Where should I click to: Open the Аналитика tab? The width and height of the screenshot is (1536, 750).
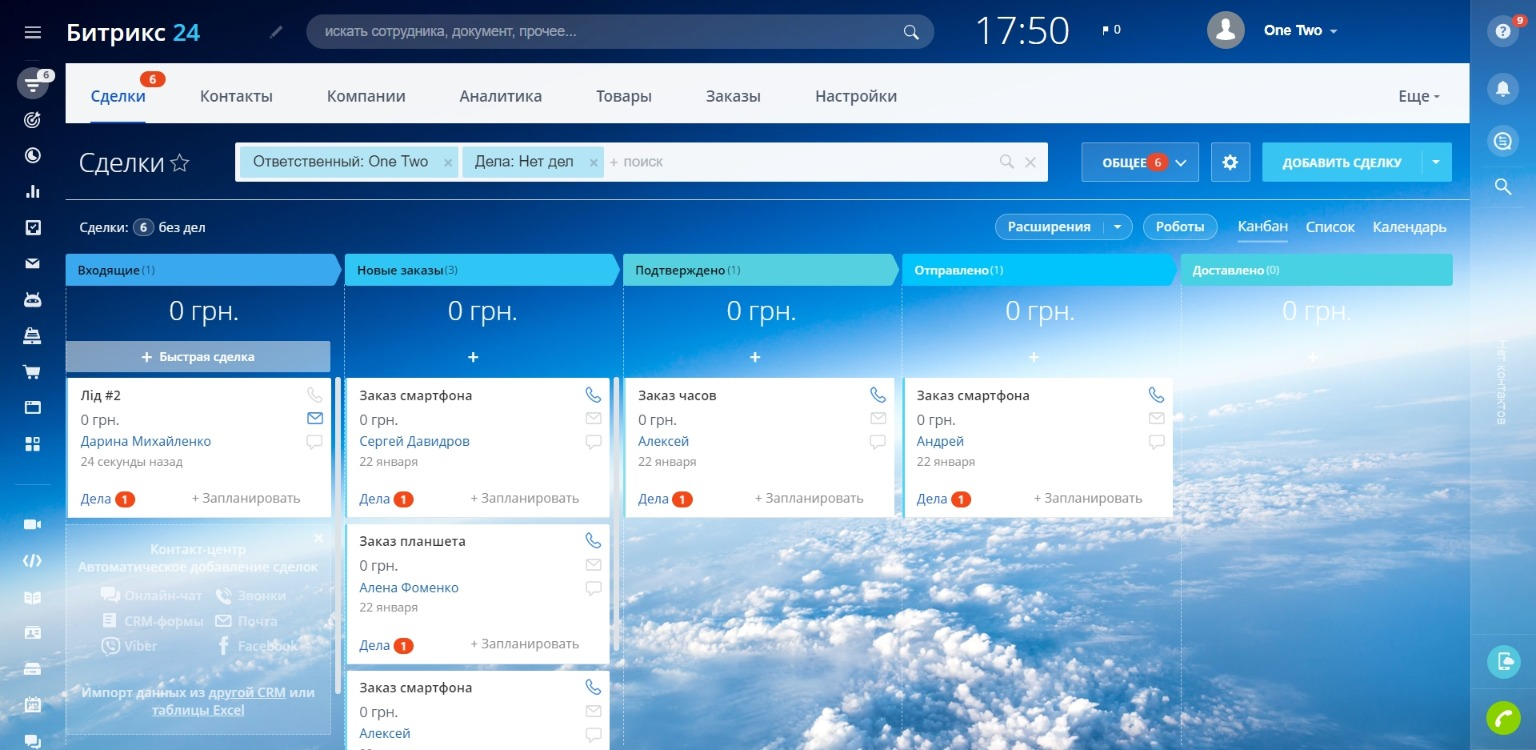click(501, 97)
